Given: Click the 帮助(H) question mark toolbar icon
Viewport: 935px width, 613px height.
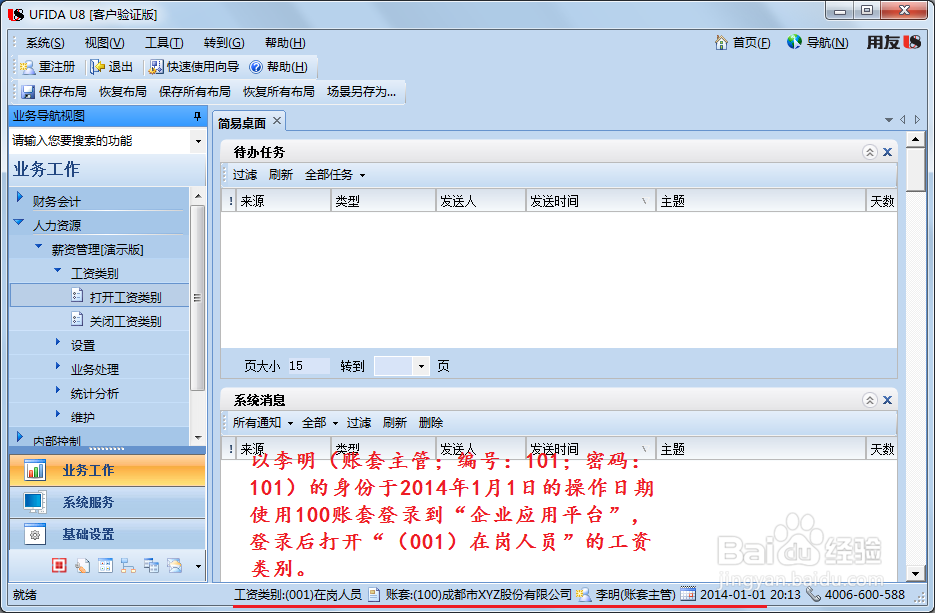Looking at the screenshot, I should 256,67.
